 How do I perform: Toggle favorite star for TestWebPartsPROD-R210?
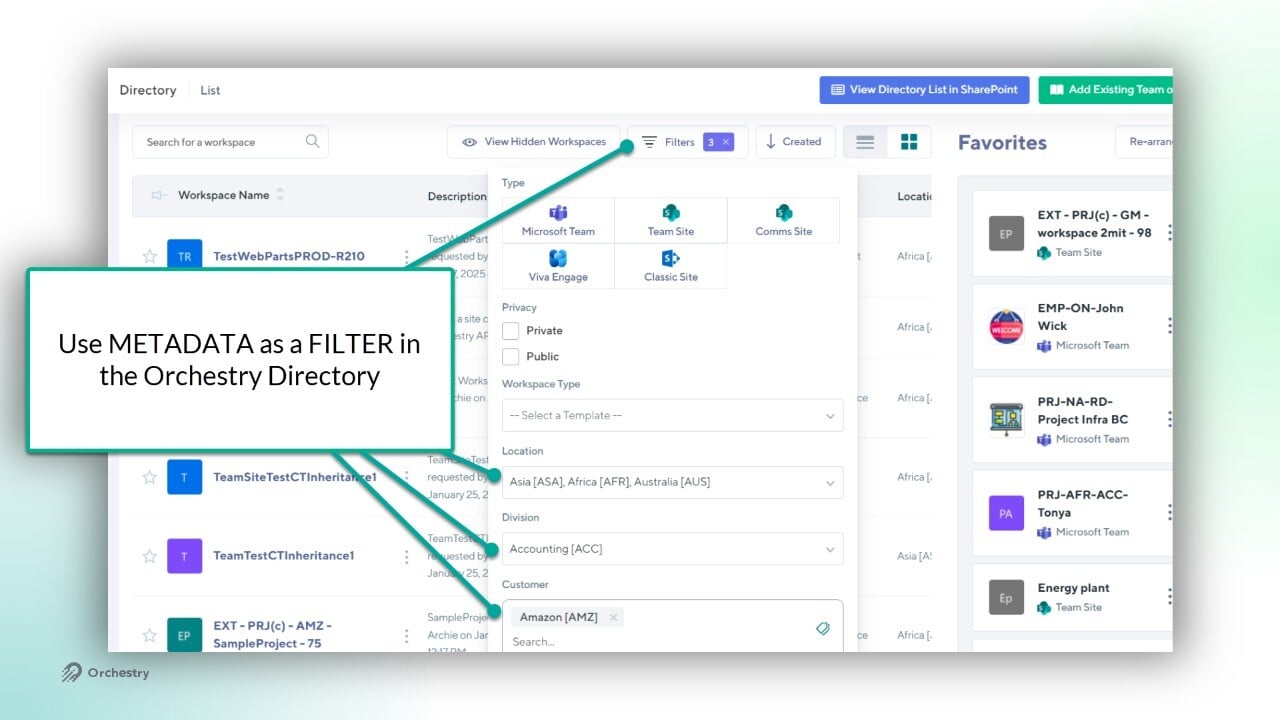pyautogui.click(x=150, y=256)
